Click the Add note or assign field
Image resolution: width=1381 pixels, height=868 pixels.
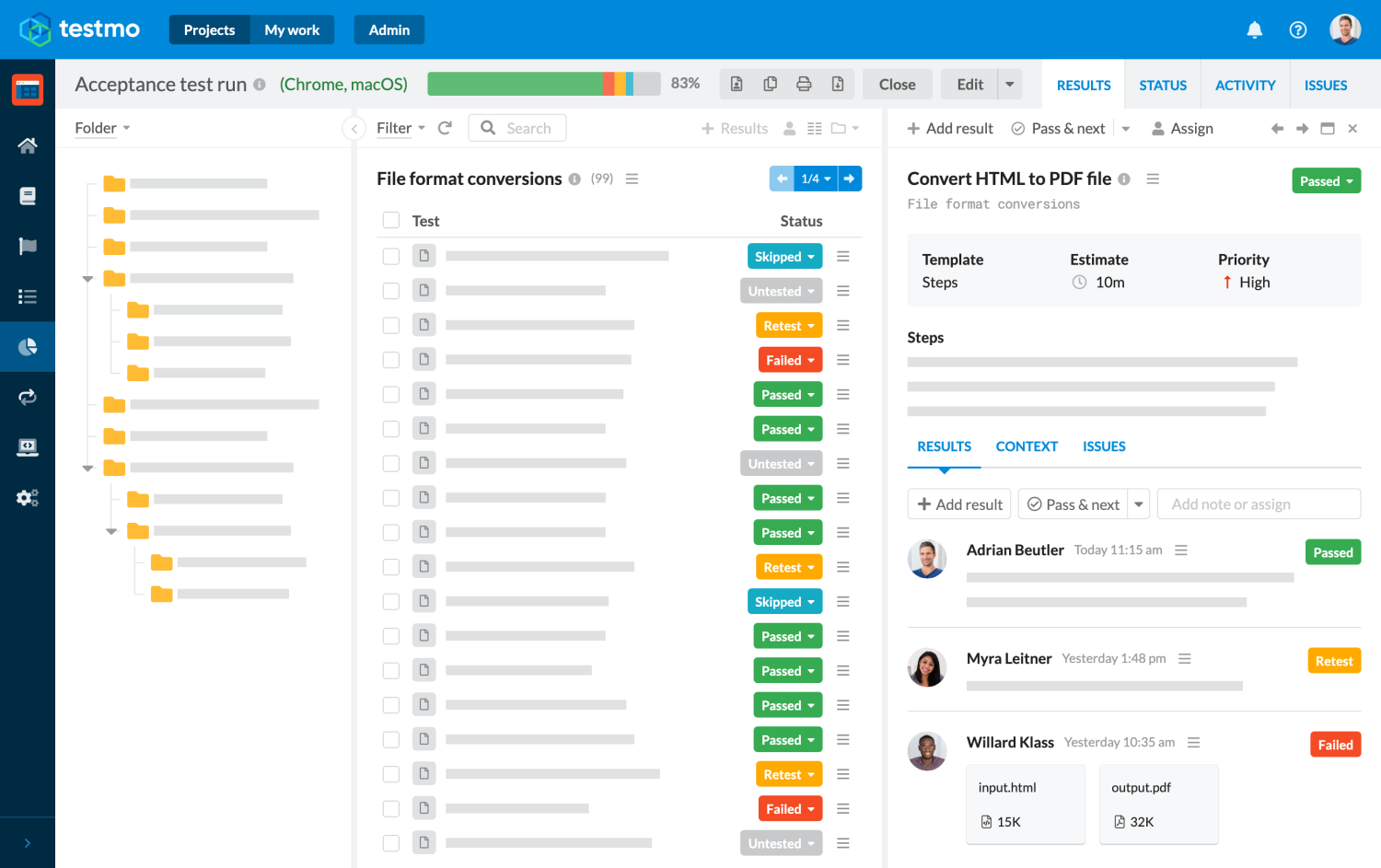1259,504
